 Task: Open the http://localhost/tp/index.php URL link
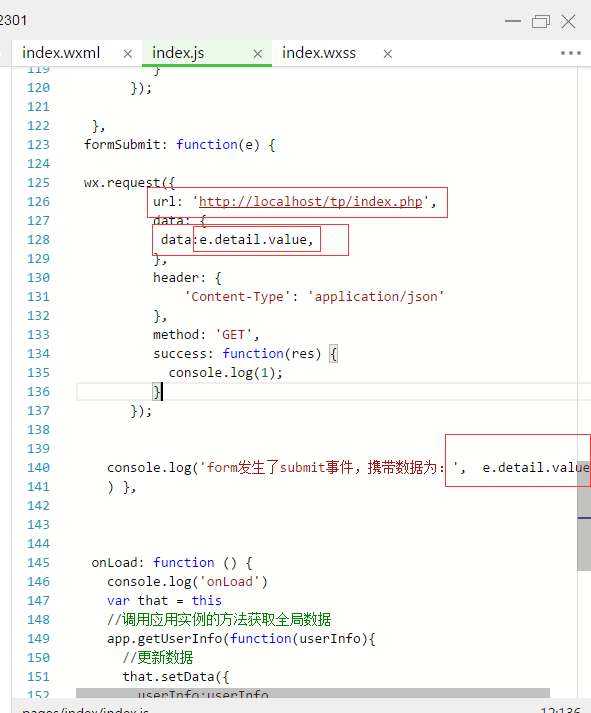(x=311, y=201)
